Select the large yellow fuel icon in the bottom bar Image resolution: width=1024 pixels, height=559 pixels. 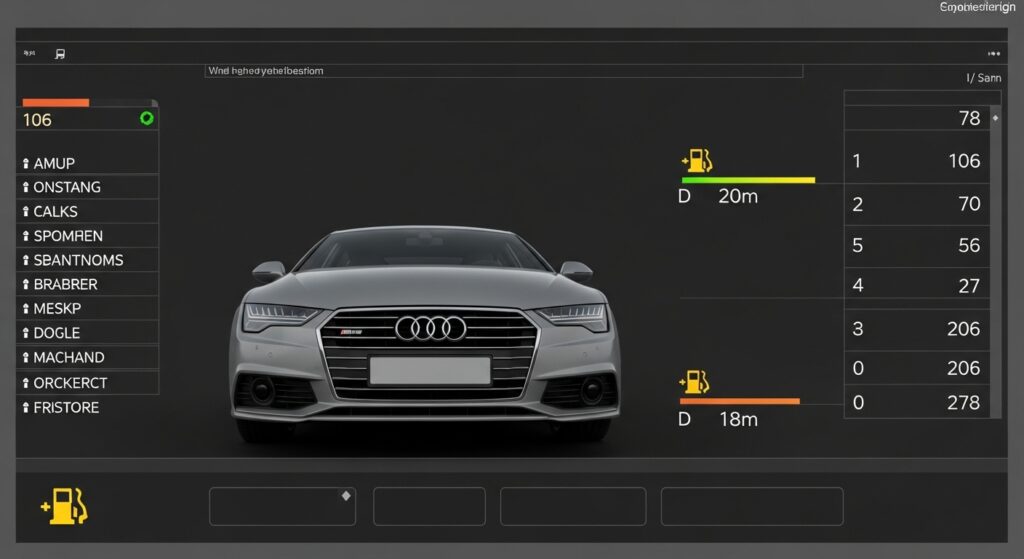[x=65, y=506]
